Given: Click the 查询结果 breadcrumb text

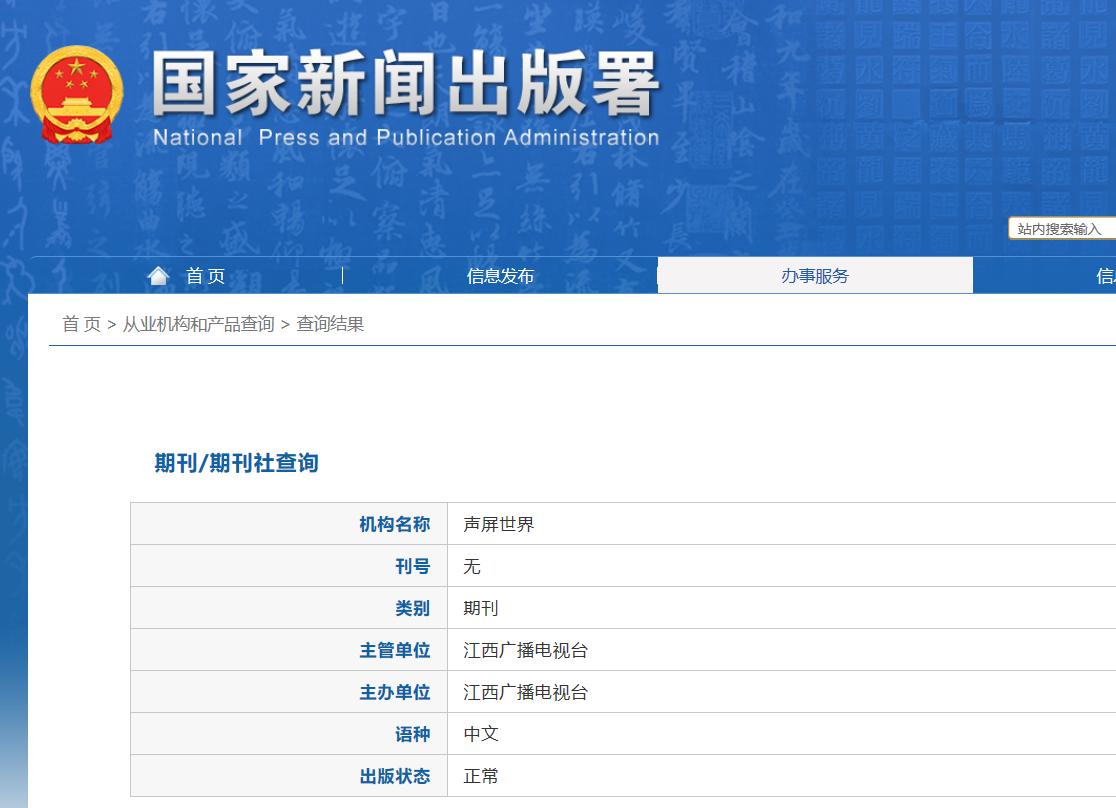Looking at the screenshot, I should (x=330, y=324).
